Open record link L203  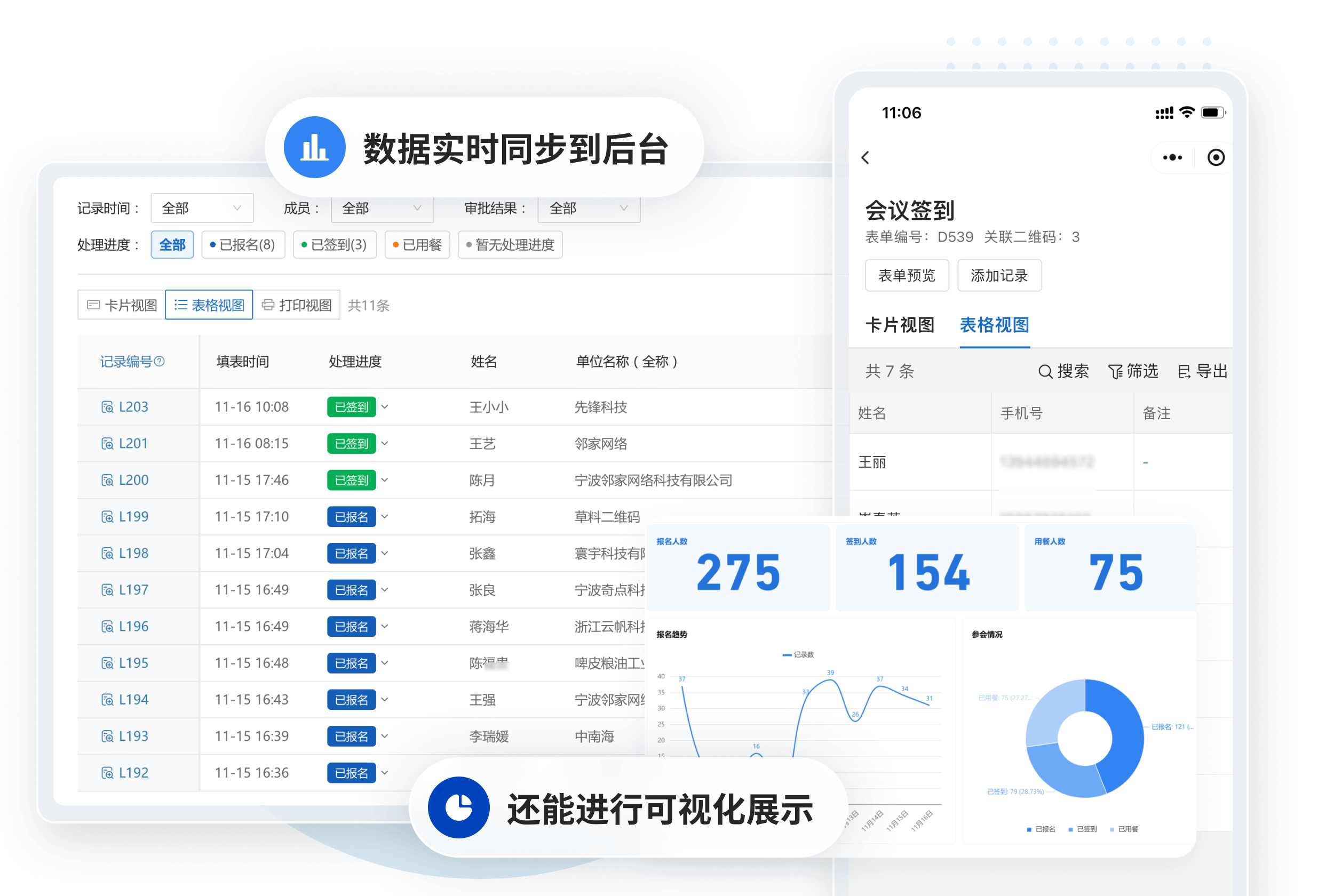click(133, 407)
